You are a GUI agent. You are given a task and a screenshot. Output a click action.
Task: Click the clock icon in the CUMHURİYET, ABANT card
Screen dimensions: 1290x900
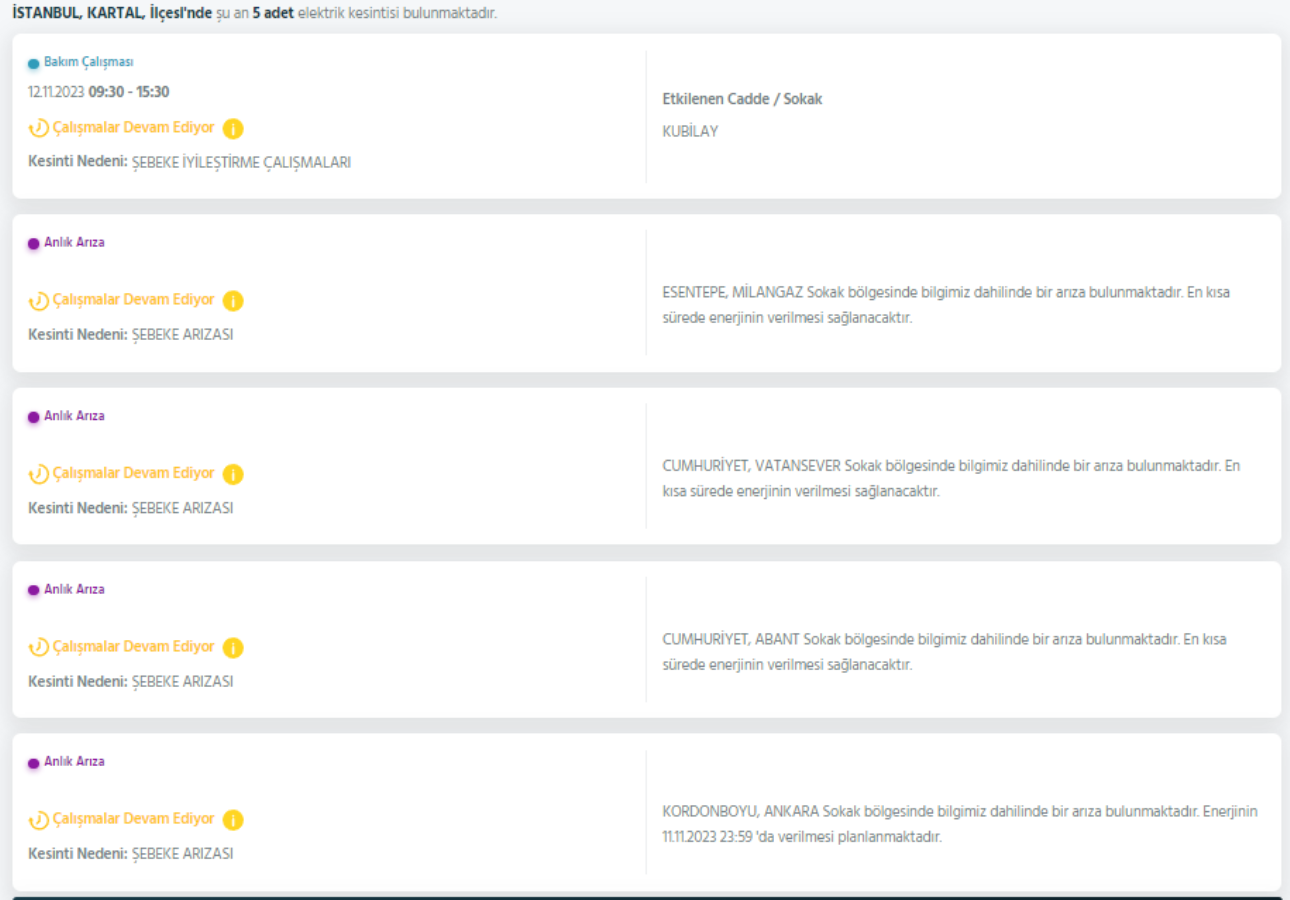coord(38,647)
